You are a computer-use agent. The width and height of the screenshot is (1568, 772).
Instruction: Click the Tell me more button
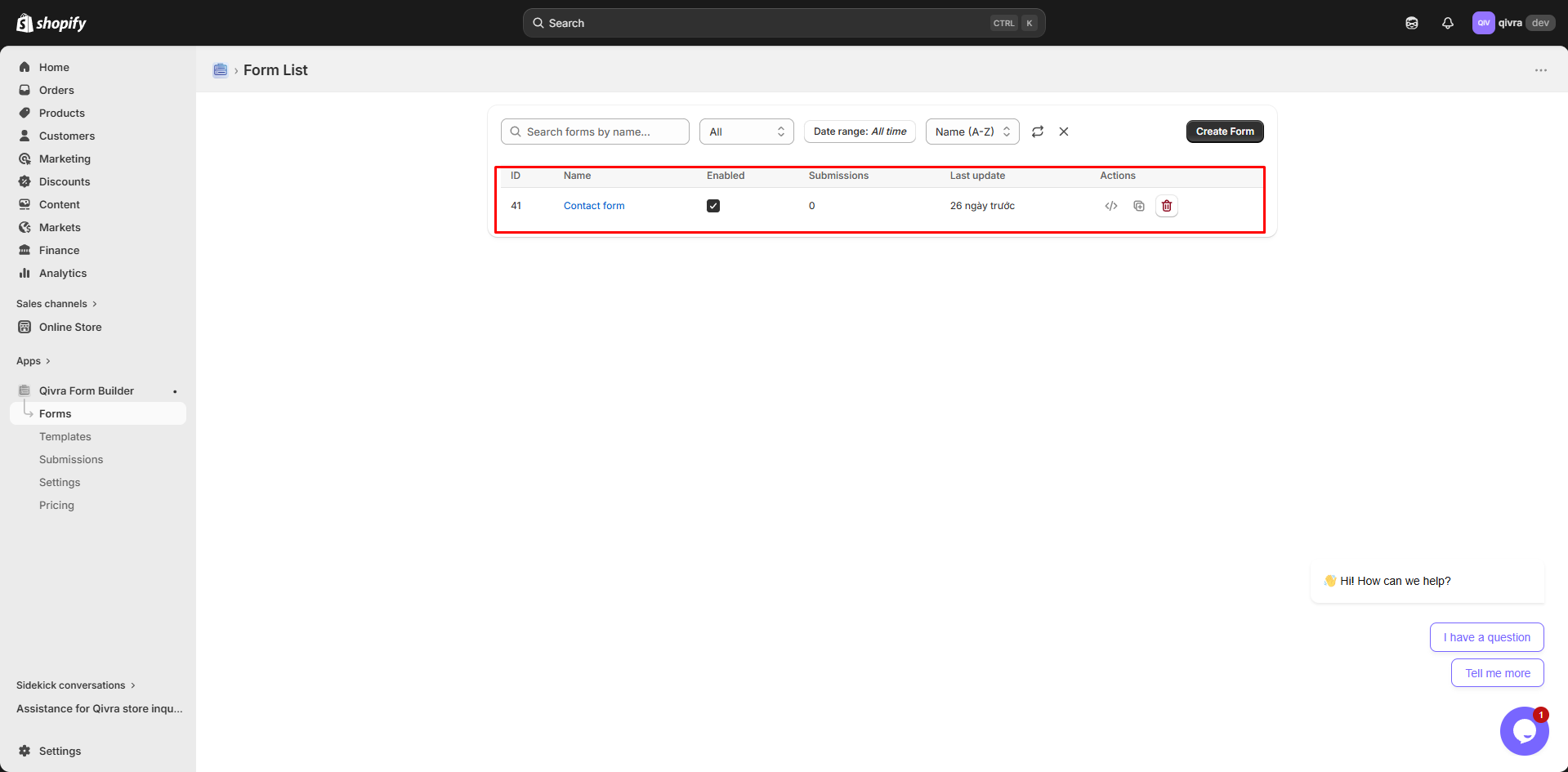click(x=1497, y=673)
